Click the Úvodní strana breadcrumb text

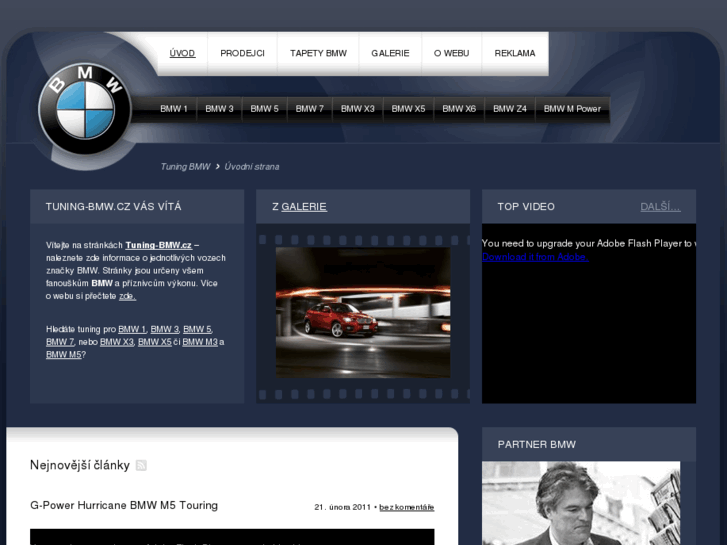pyautogui.click(x=252, y=167)
